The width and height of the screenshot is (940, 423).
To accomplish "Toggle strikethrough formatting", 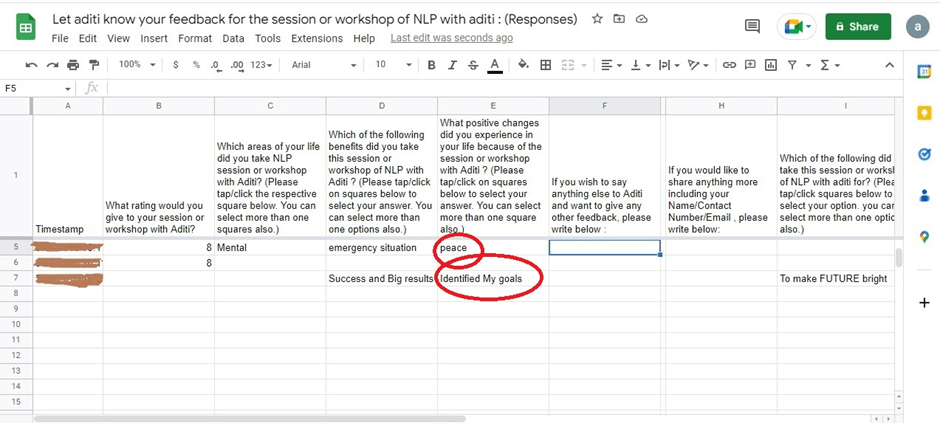I will pyautogui.click(x=473, y=65).
